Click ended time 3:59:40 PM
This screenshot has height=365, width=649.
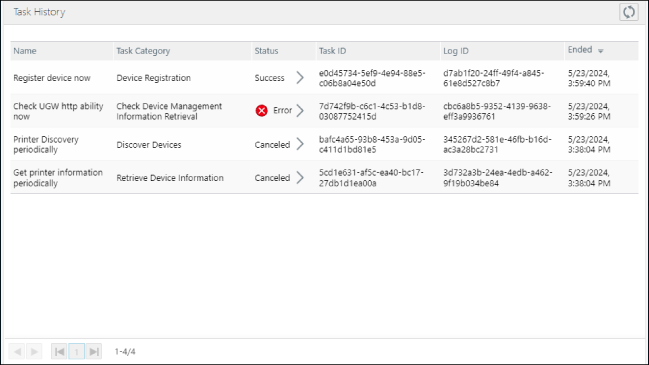[x=589, y=83]
